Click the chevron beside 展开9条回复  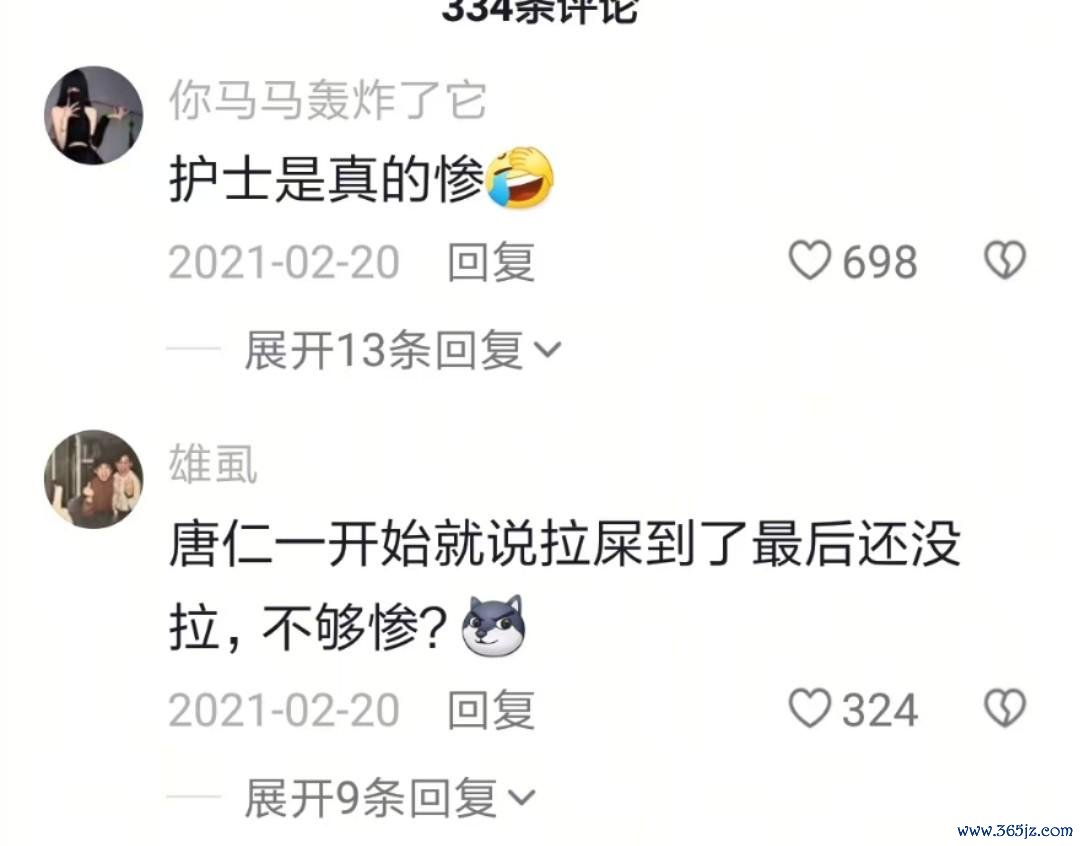521,798
